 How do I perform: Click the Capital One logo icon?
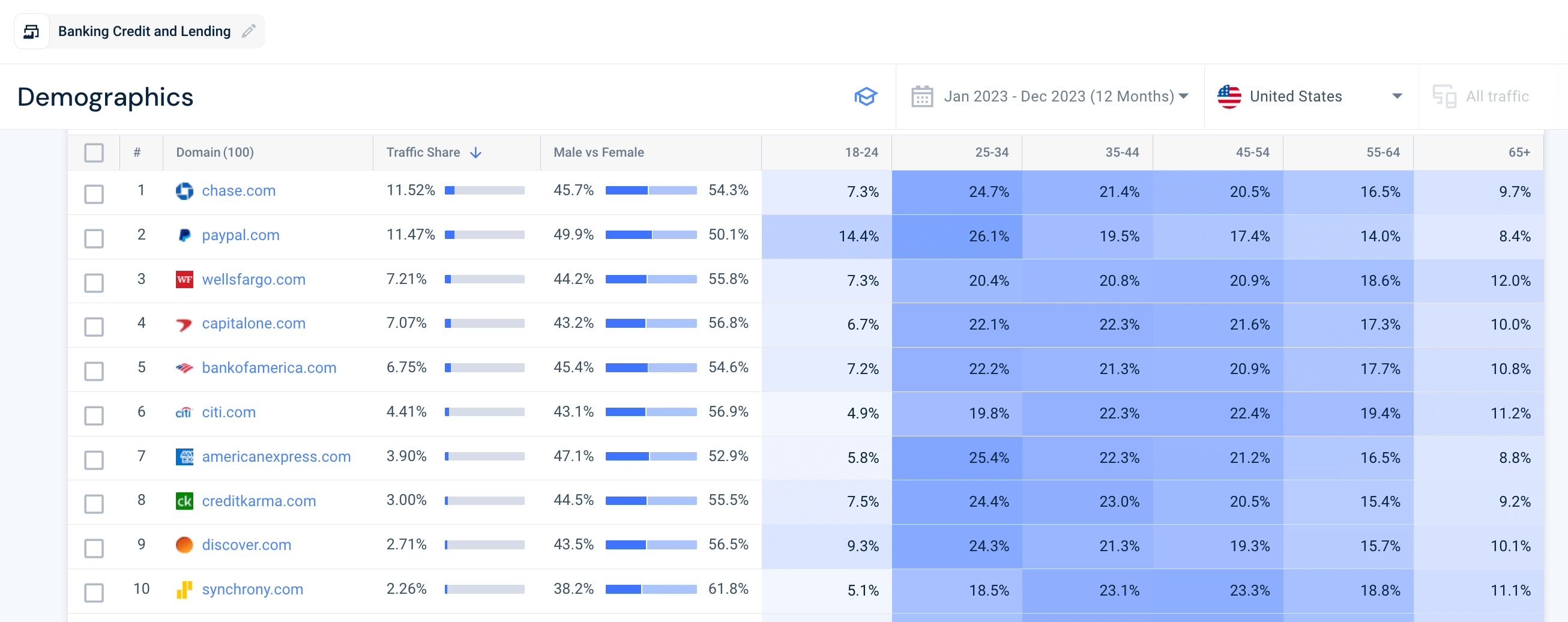click(x=184, y=324)
